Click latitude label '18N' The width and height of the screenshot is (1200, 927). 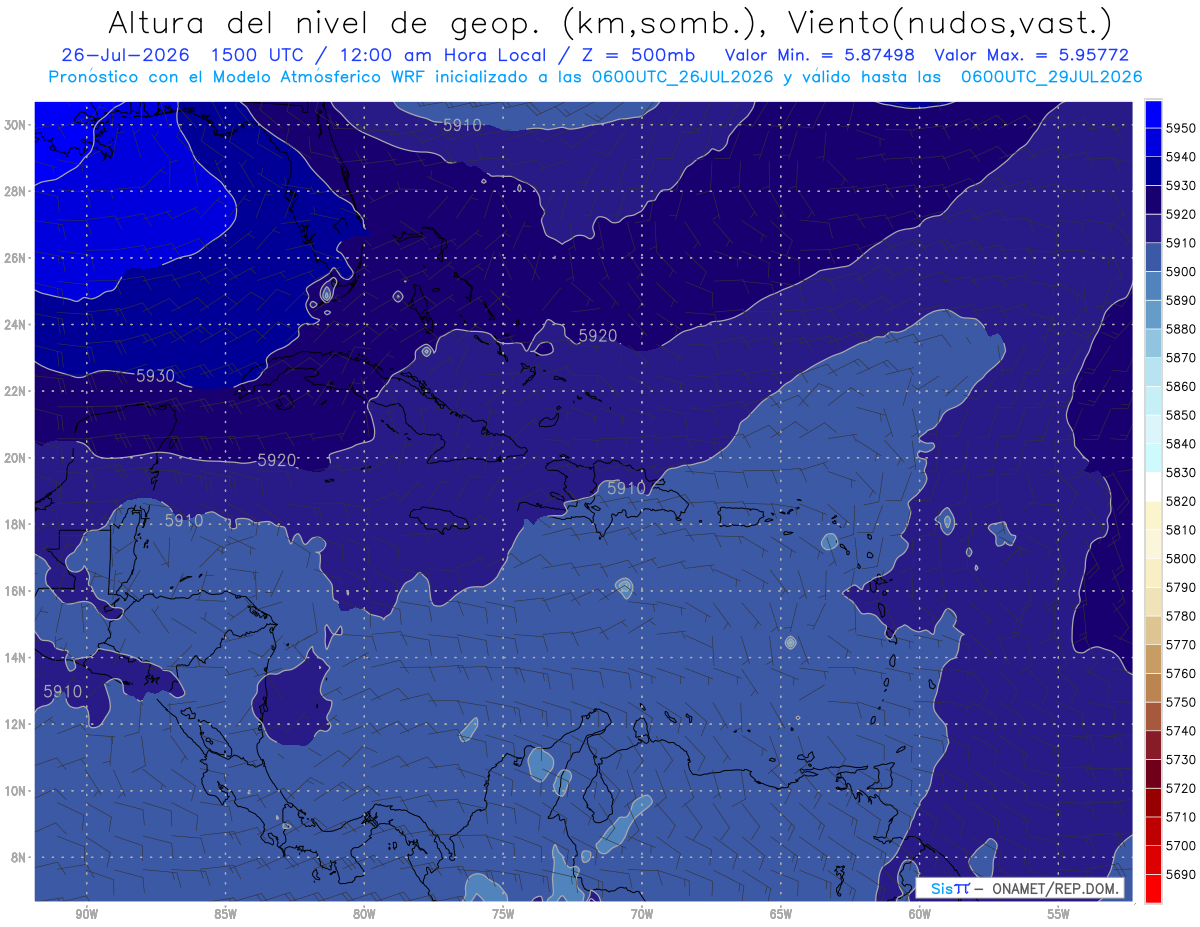pos(14,524)
